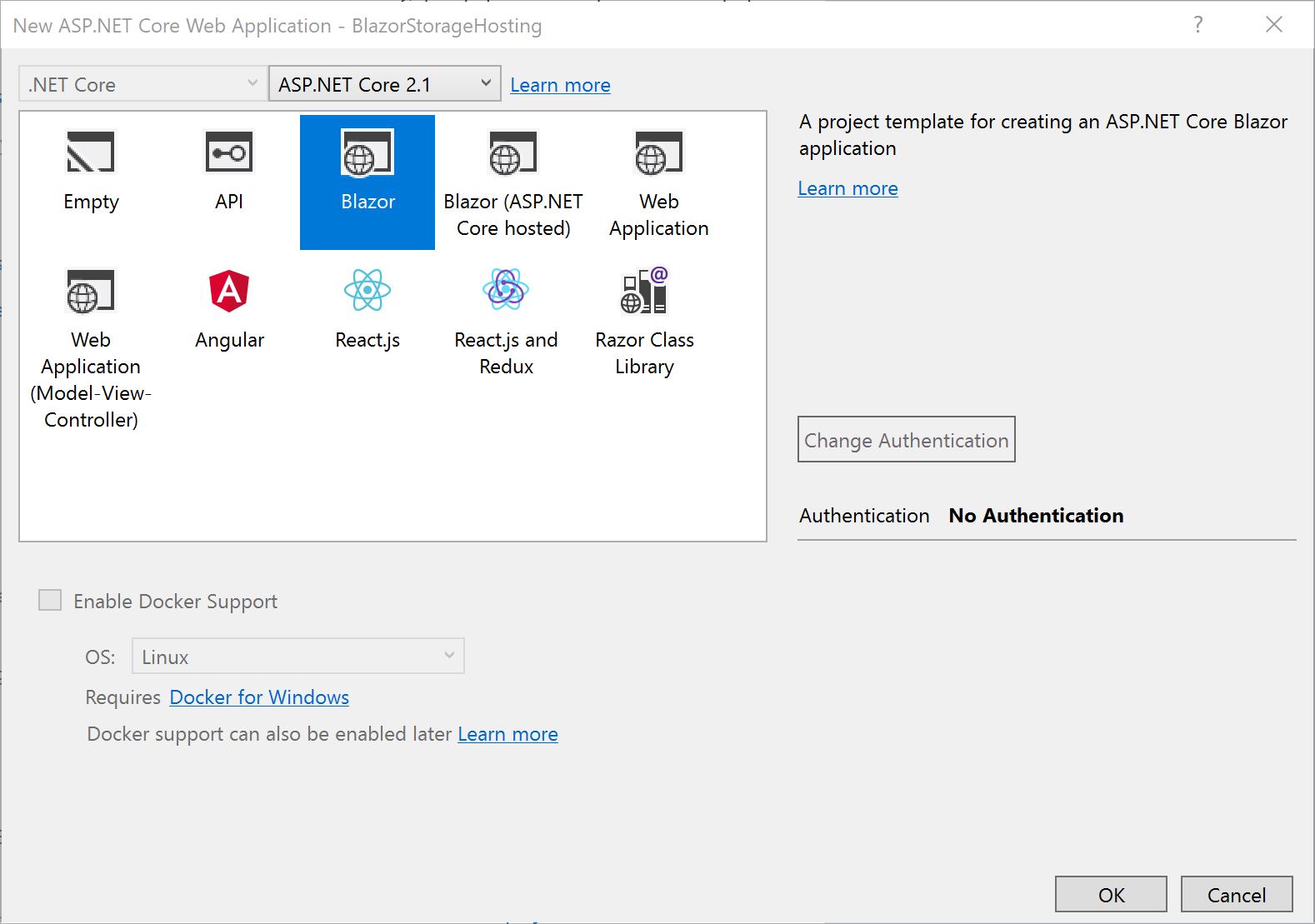Choose the API template icon
This screenshot has height=924, width=1315.
tap(229, 152)
